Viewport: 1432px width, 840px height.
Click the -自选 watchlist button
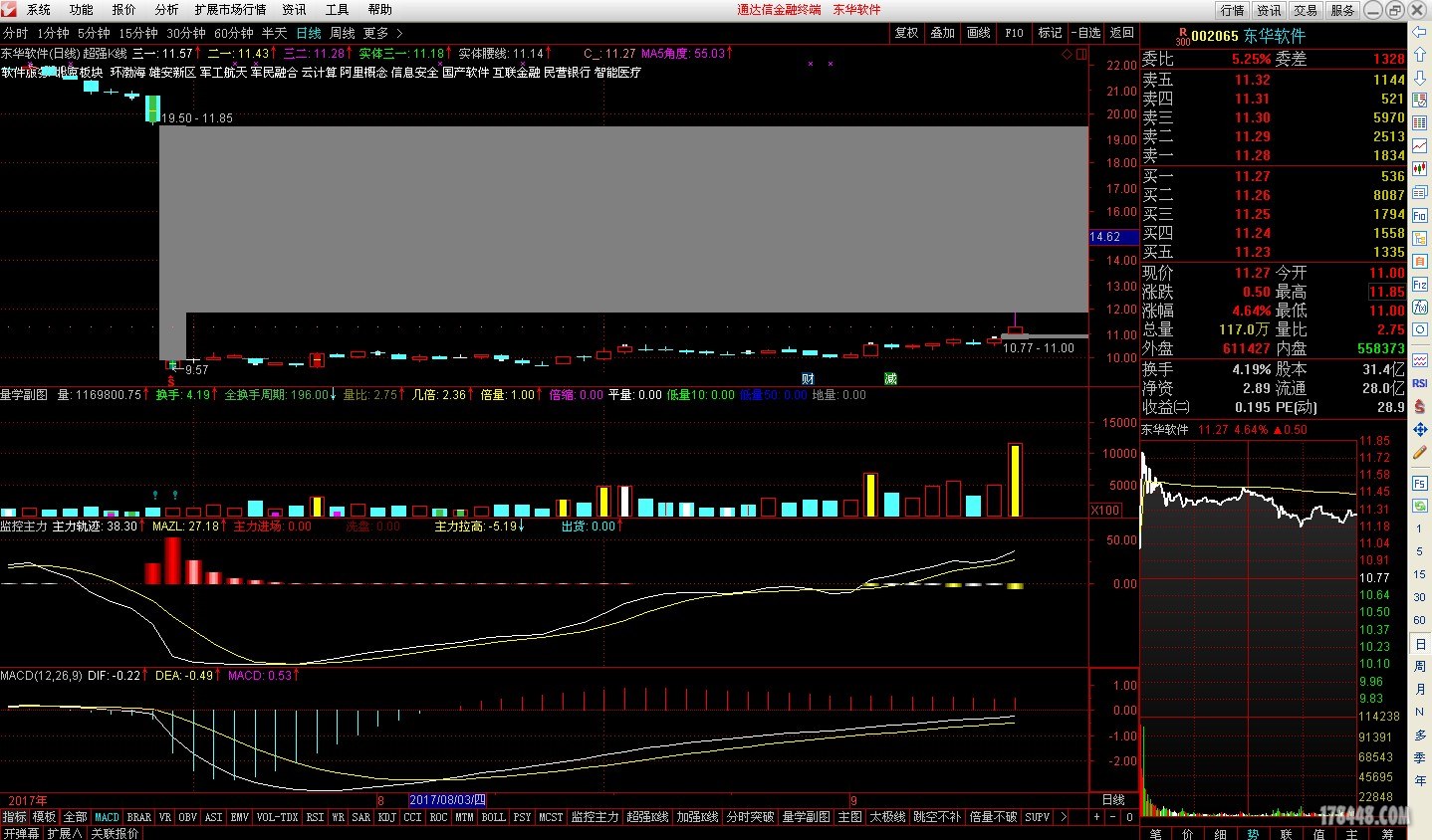click(1087, 33)
